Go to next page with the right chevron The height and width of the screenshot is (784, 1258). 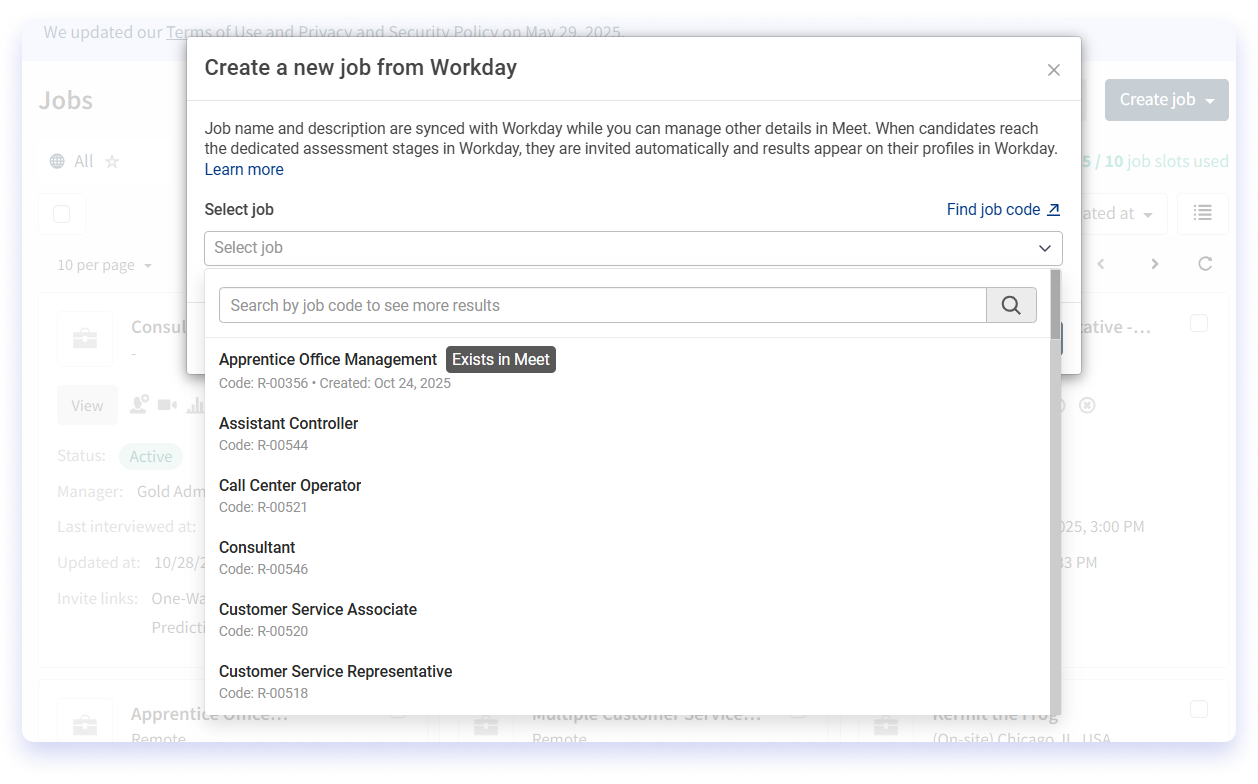(x=1154, y=264)
